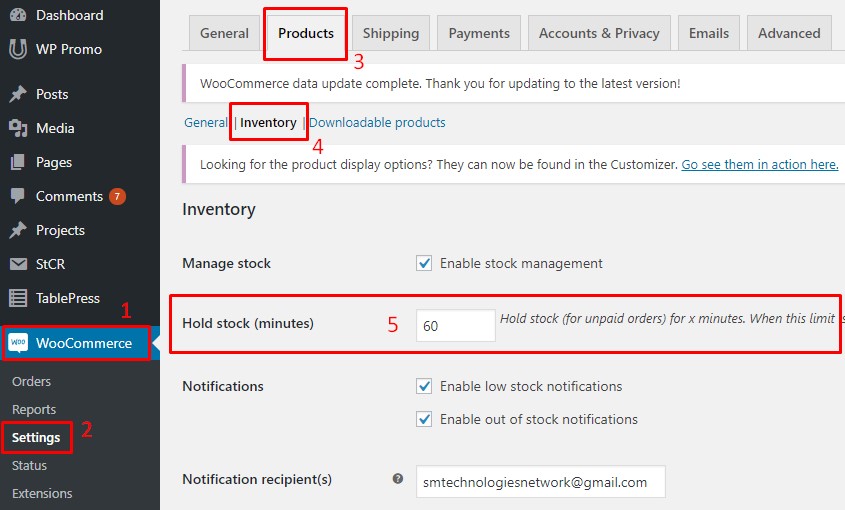The image size is (845, 510).
Task: Toggle Enable out of stock notifications
Action: click(x=424, y=419)
